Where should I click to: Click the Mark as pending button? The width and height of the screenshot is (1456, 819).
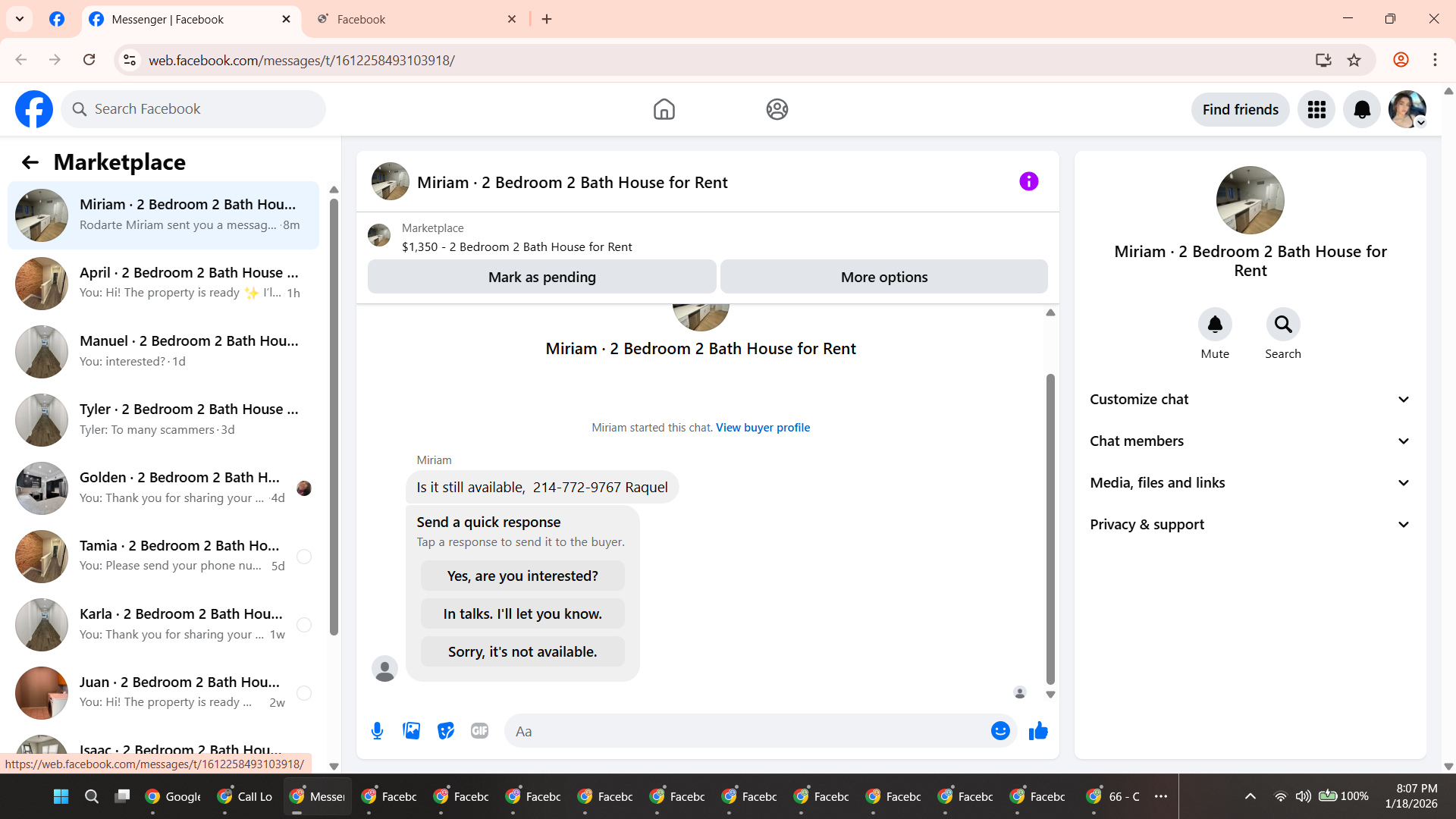[x=541, y=278]
